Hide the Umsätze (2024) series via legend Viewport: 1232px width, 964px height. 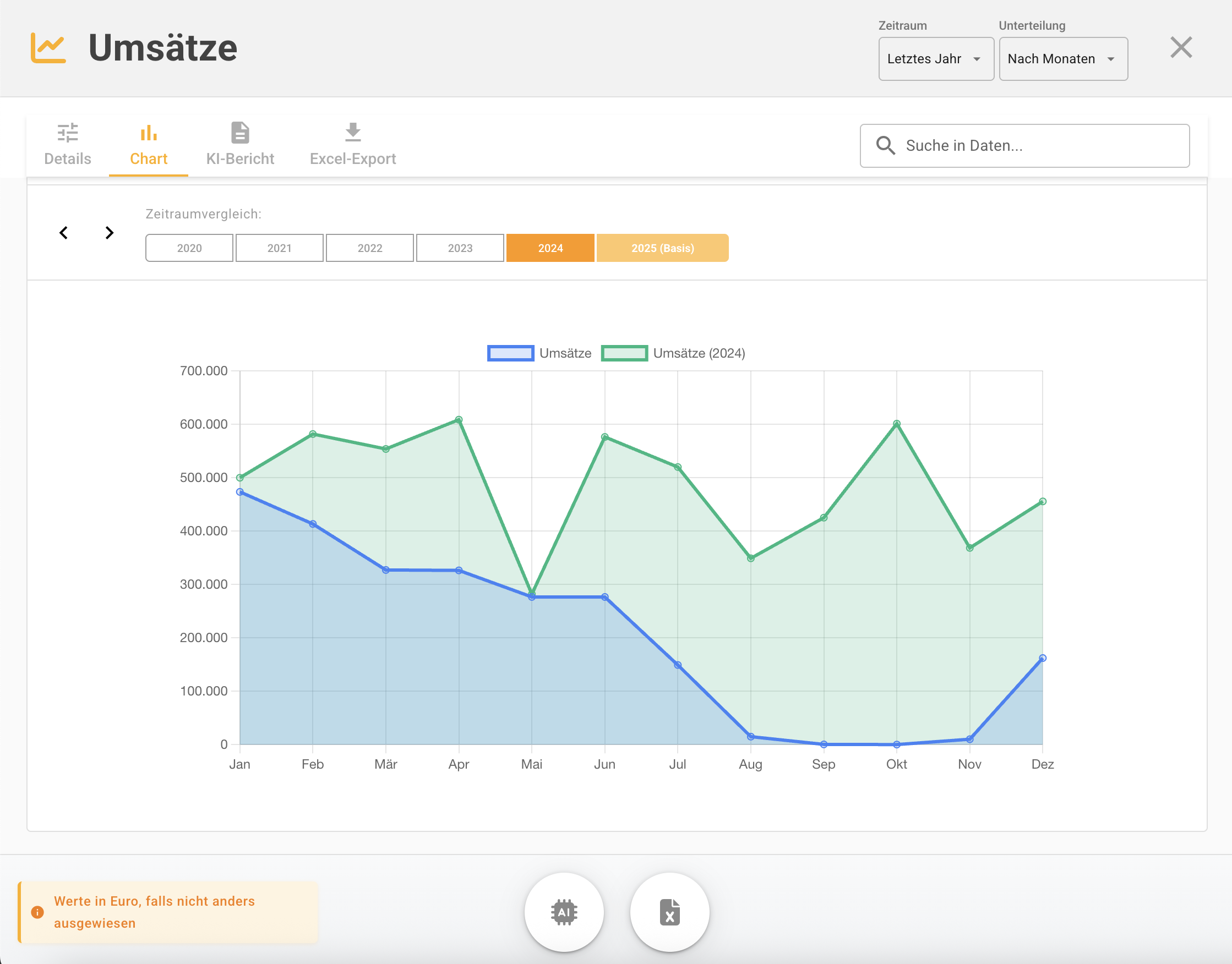tap(700, 353)
